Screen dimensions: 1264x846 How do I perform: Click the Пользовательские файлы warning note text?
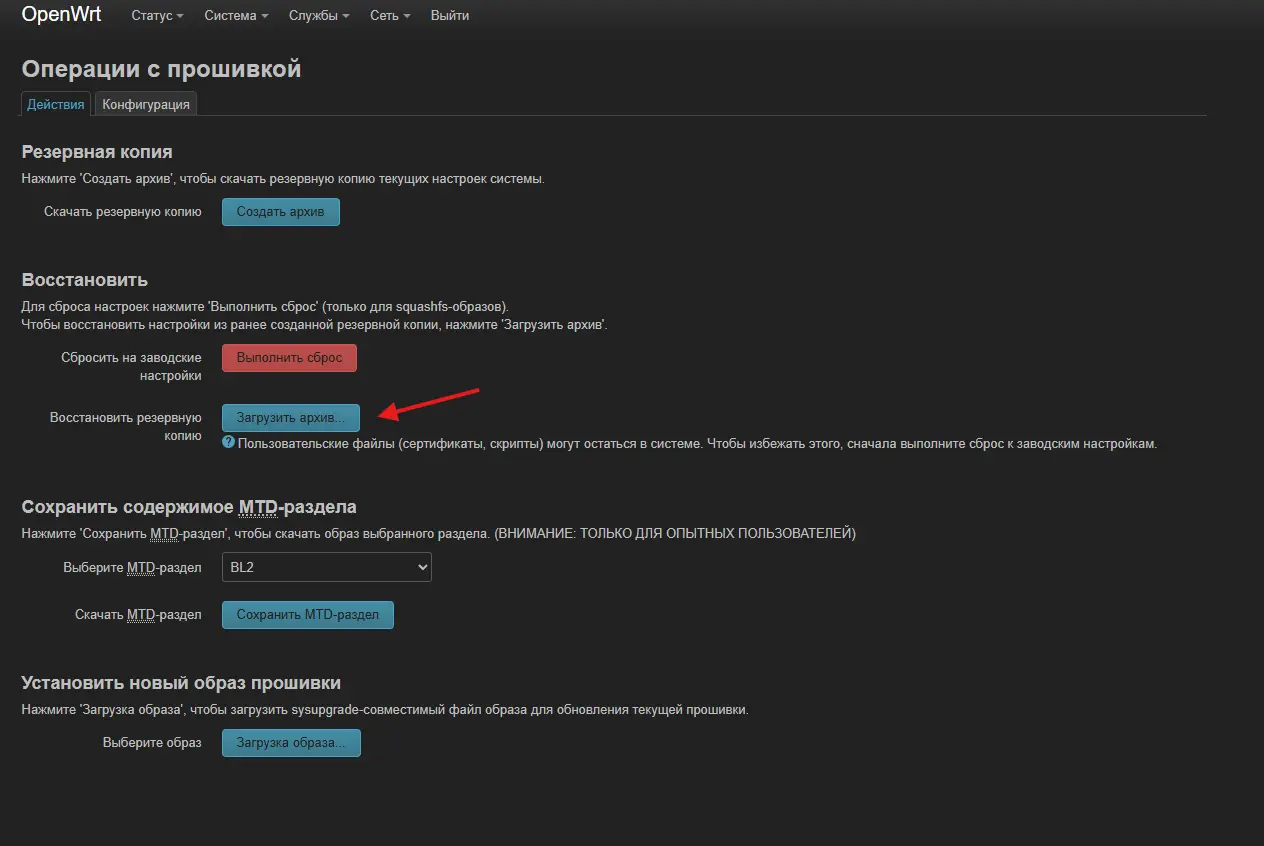pos(697,443)
